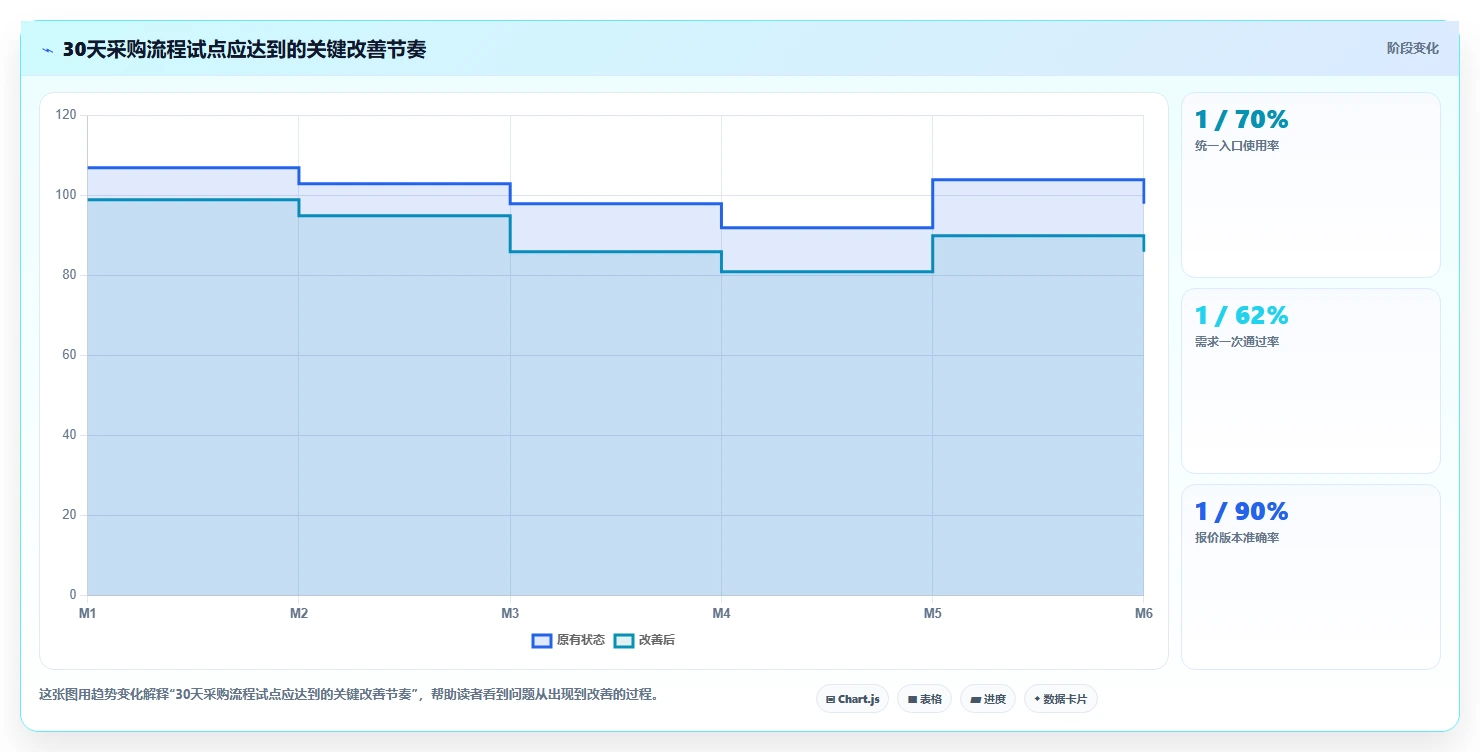Click the 20 y-axis label
The height and width of the screenshot is (752, 1480).
[69, 515]
